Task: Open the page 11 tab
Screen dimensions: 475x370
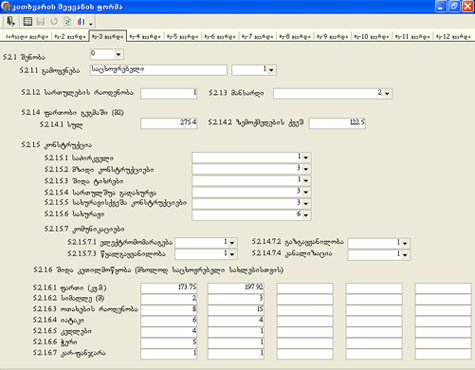Action: 413,37
